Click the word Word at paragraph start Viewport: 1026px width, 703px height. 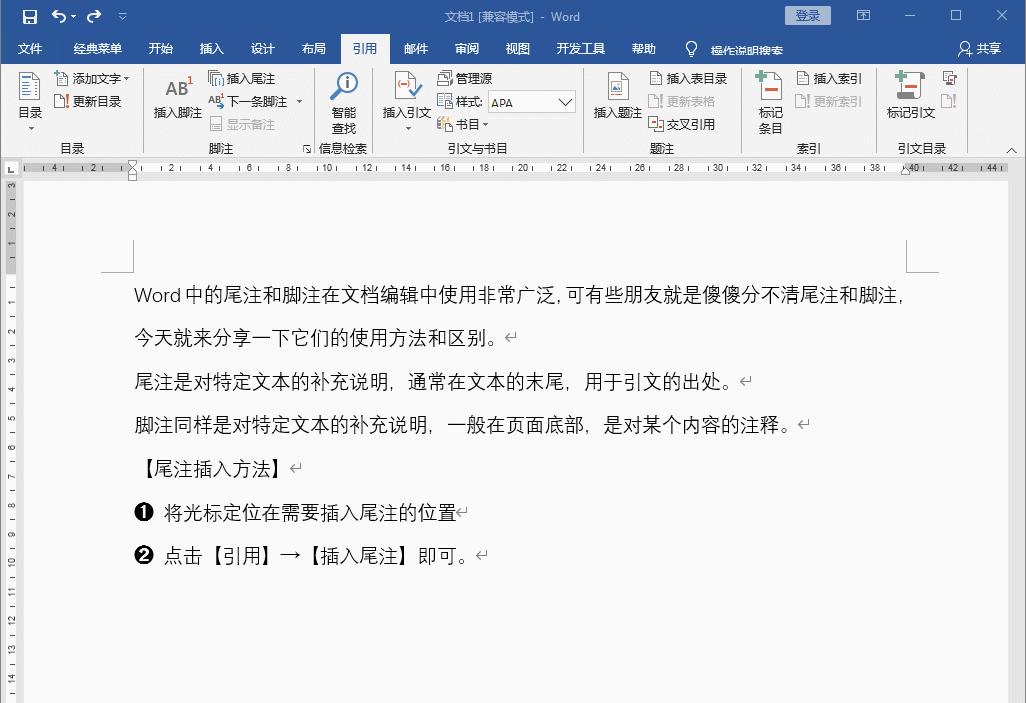click(x=157, y=295)
